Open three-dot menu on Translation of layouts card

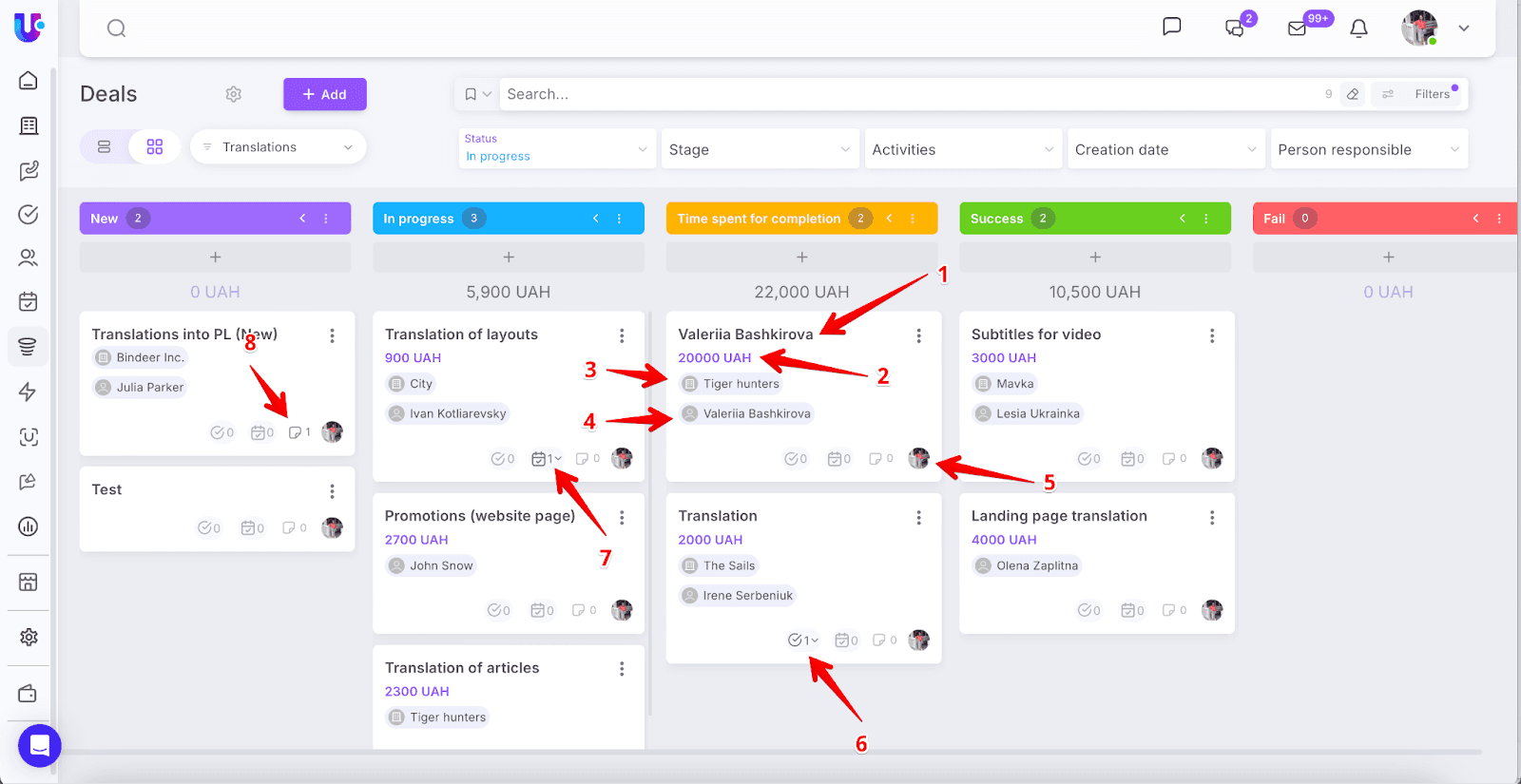622,335
